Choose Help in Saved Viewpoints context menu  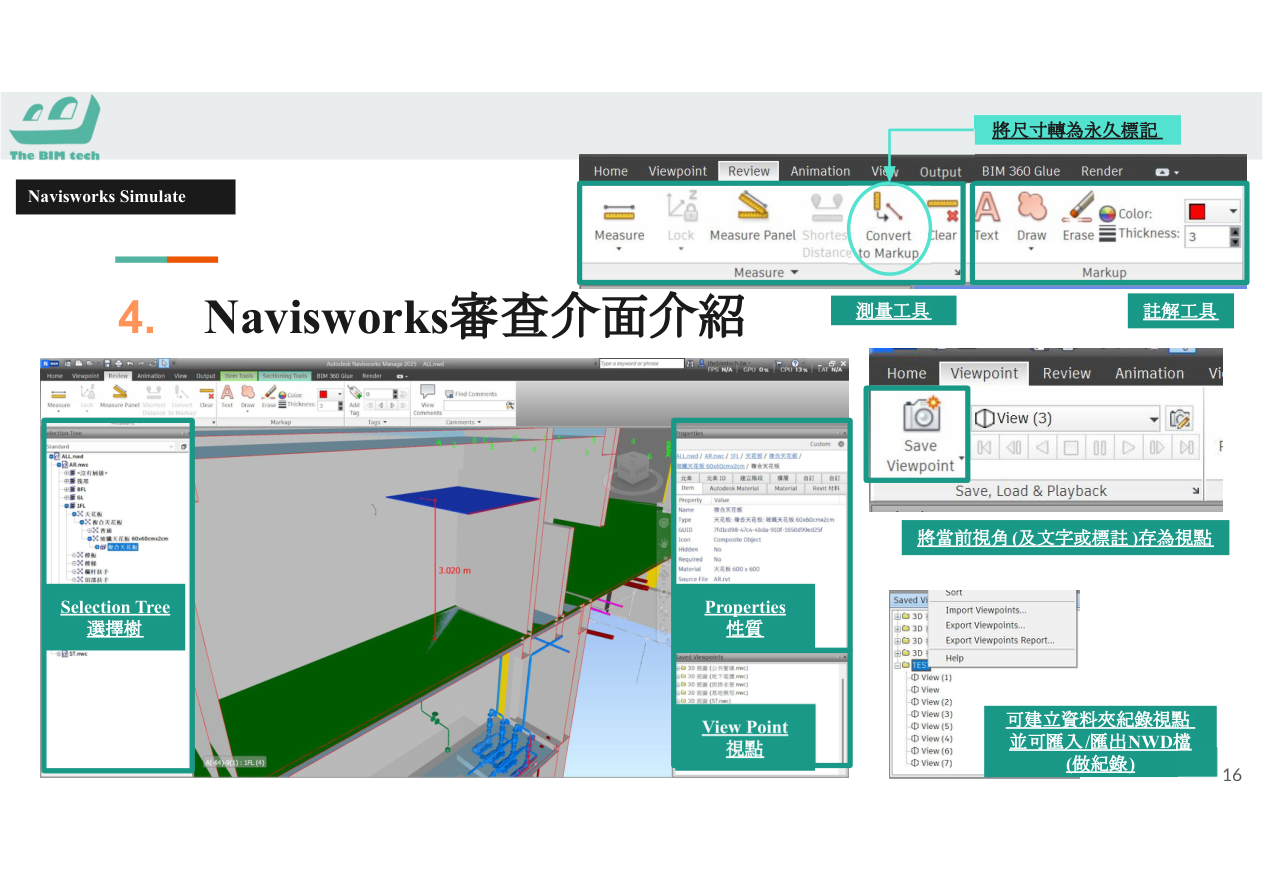pos(955,658)
